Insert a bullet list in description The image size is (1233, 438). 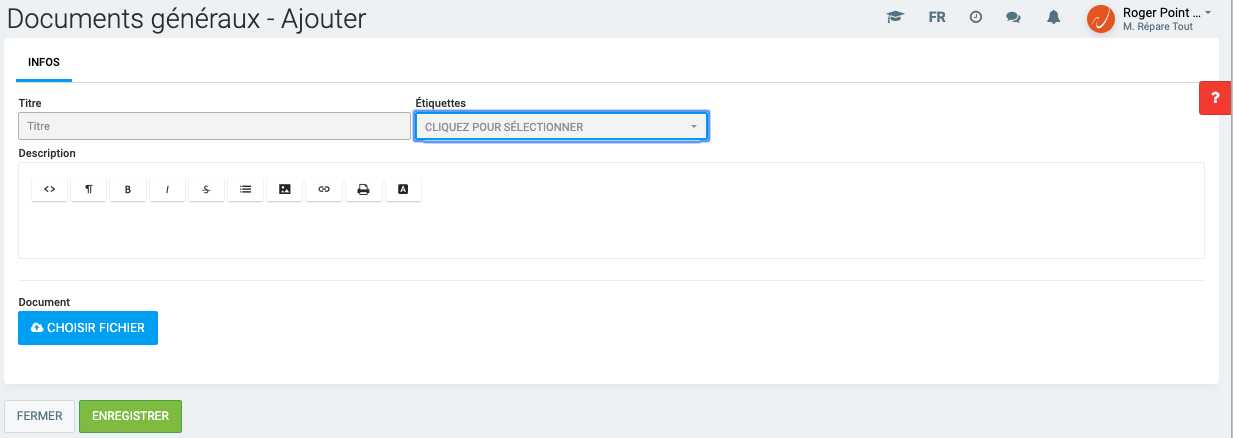245,189
